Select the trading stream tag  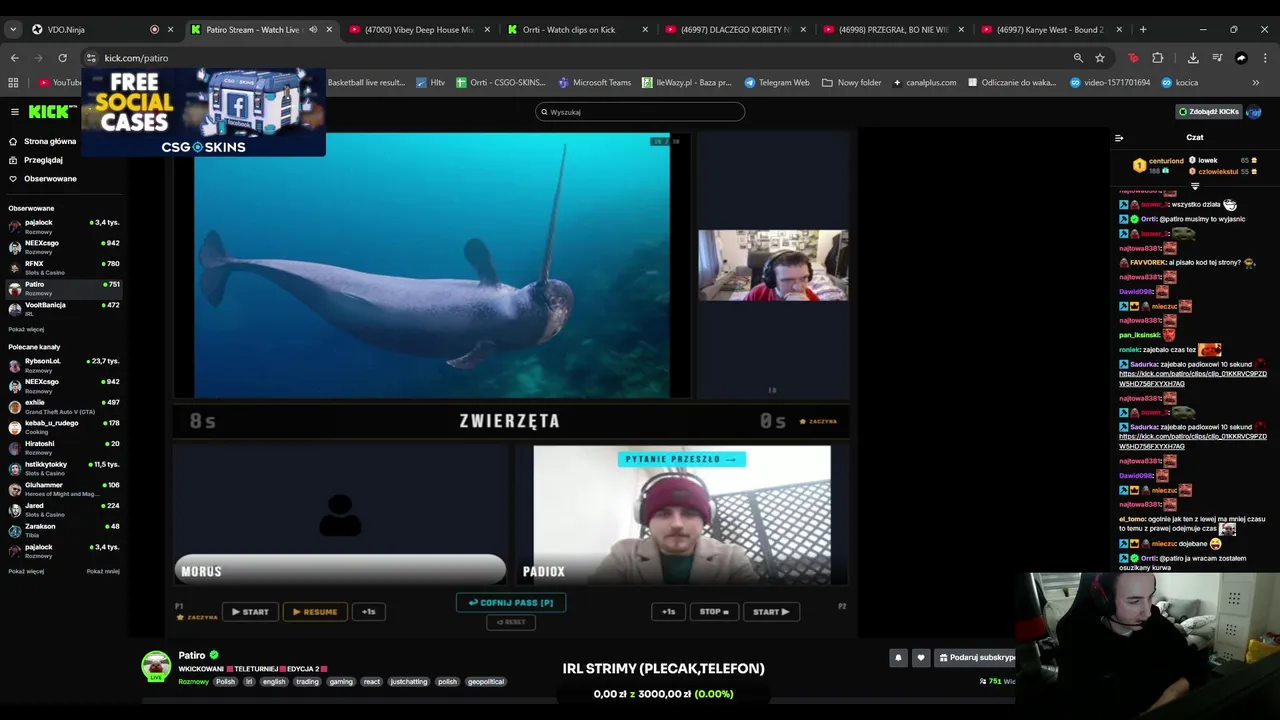(307, 682)
